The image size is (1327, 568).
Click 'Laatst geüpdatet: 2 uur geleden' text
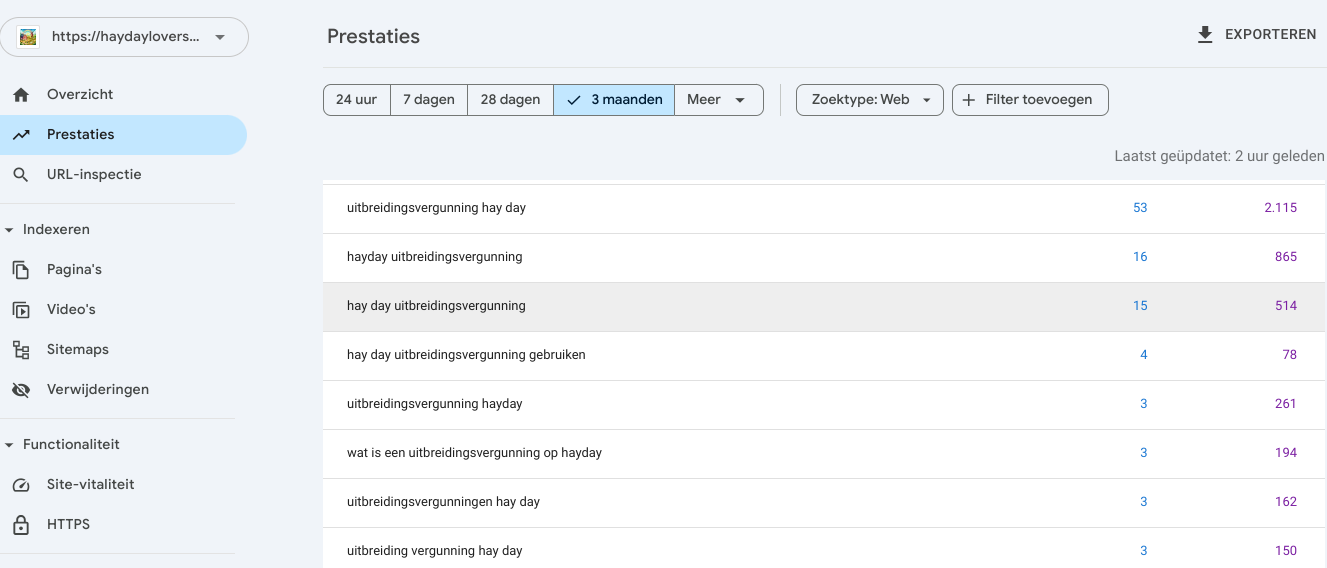point(1219,157)
